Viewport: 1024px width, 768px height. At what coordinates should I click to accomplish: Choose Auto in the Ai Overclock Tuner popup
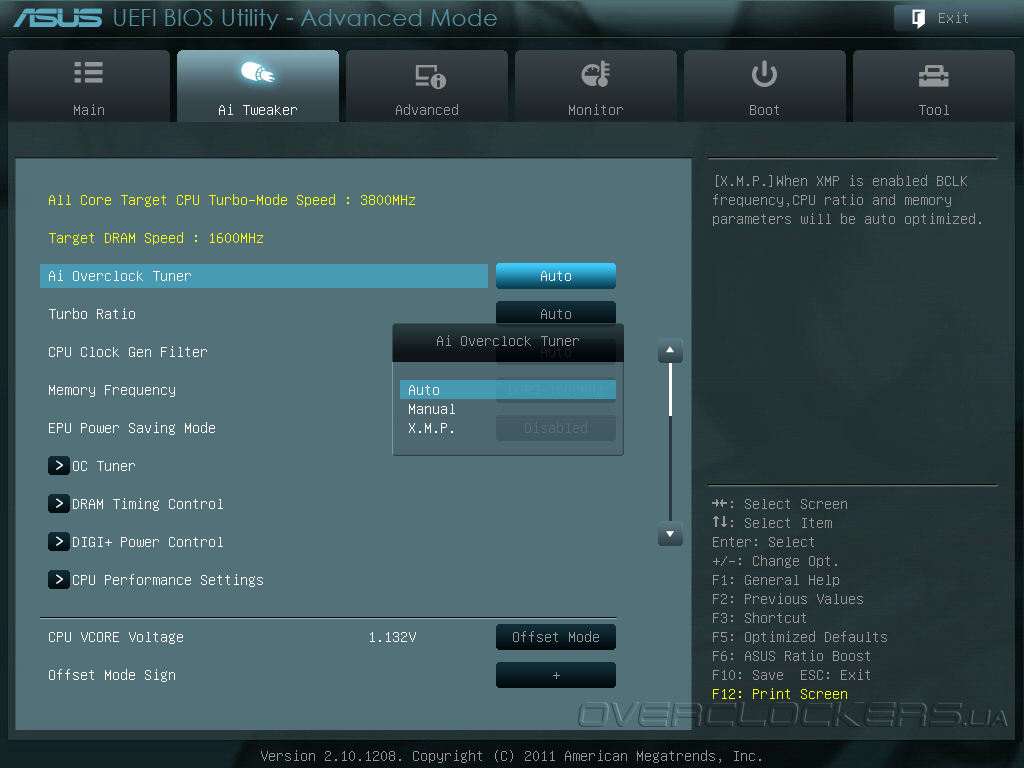coord(507,390)
